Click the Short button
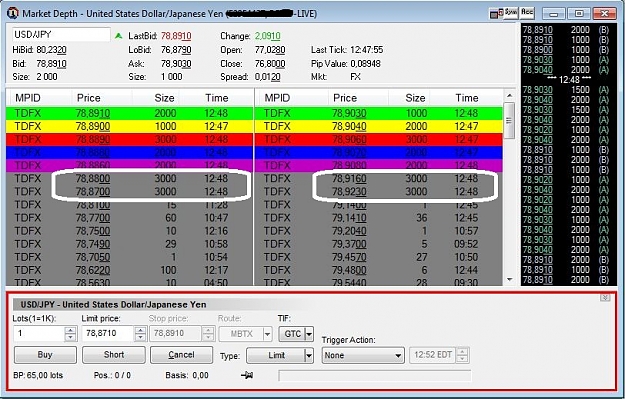The image size is (625, 399). pyautogui.click(x=114, y=355)
